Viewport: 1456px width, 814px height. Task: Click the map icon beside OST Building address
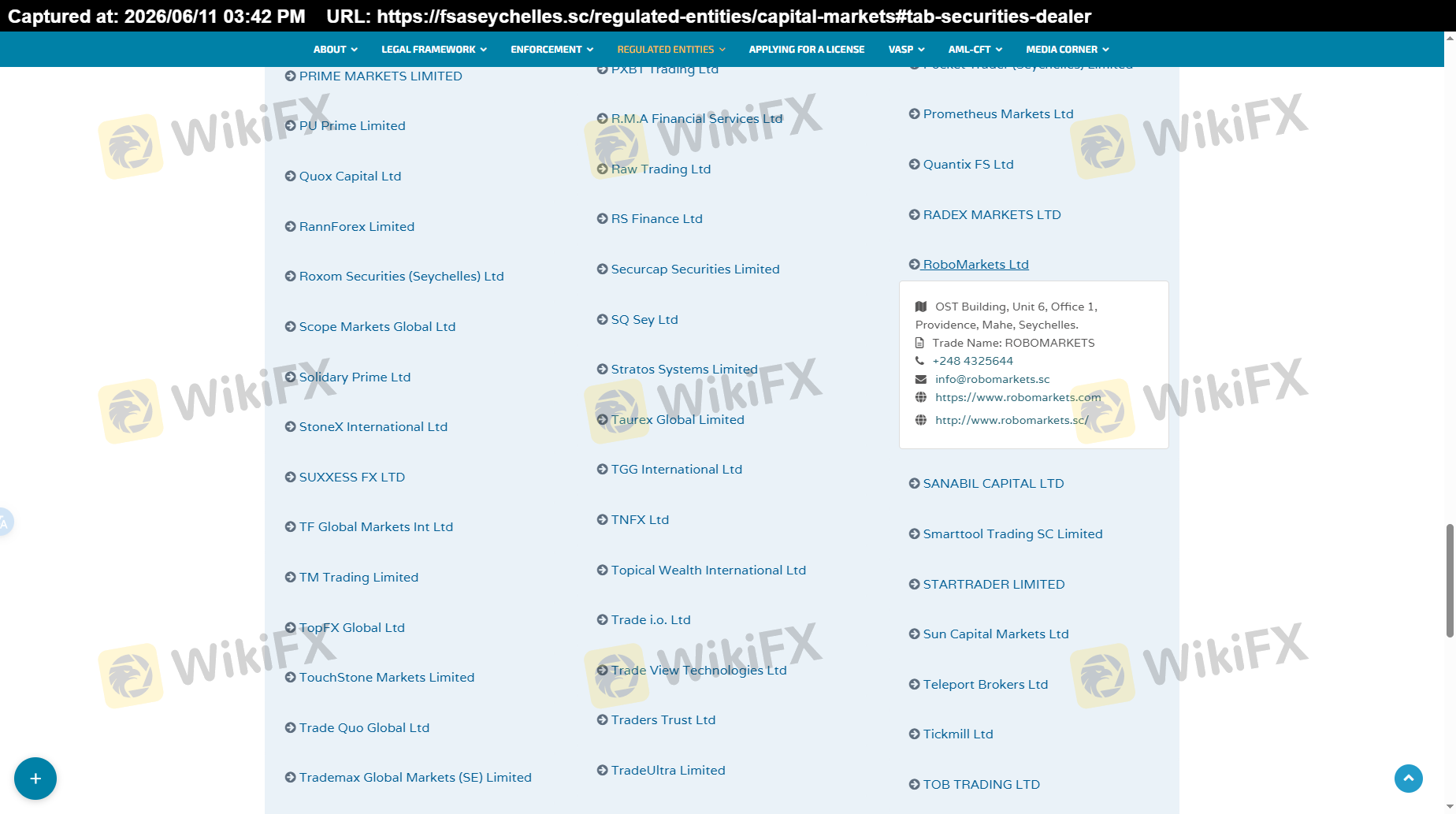[x=920, y=307]
